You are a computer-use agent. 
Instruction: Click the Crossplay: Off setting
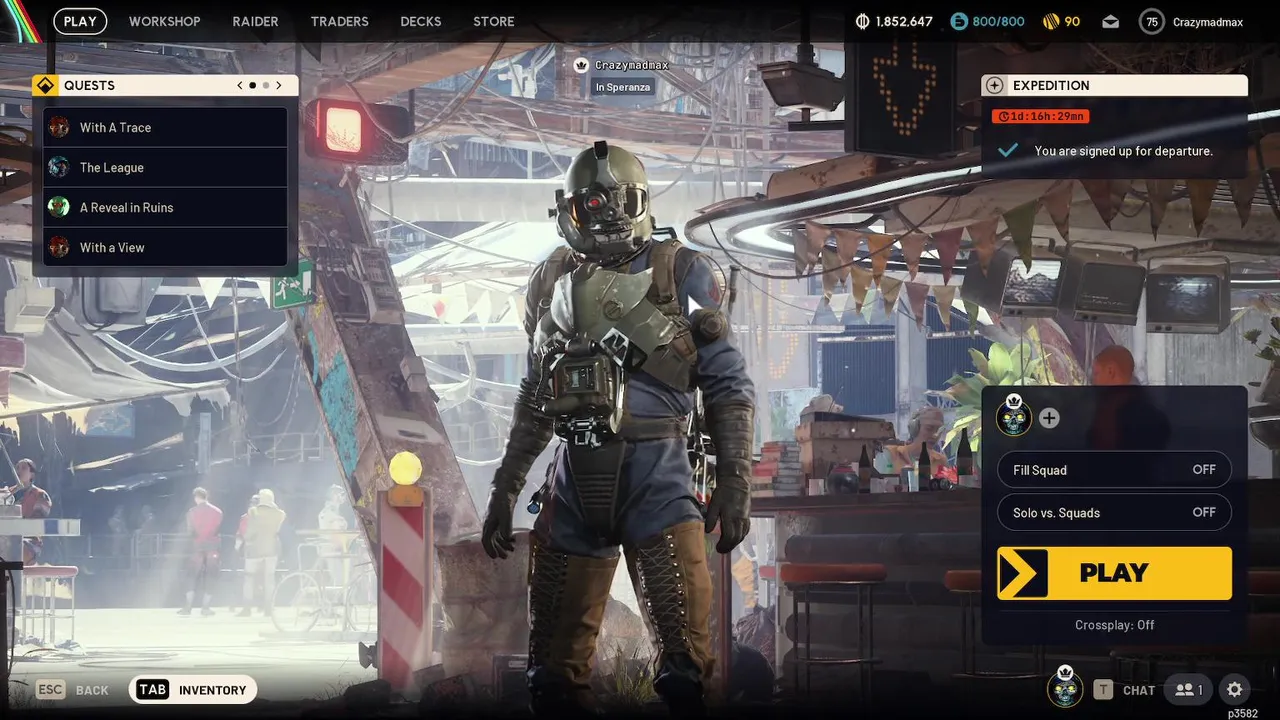tap(1114, 625)
